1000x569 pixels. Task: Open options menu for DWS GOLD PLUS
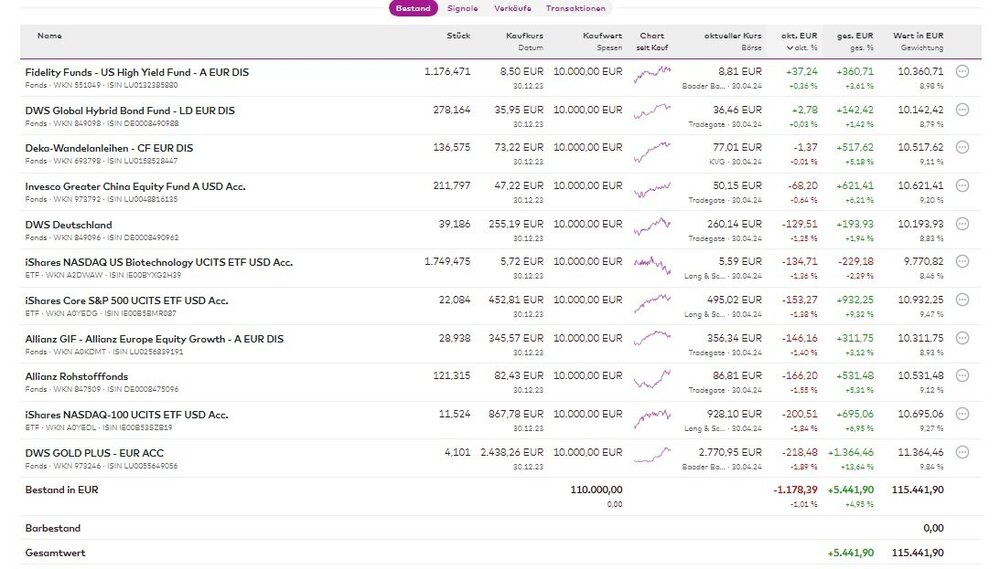[x=962, y=453]
